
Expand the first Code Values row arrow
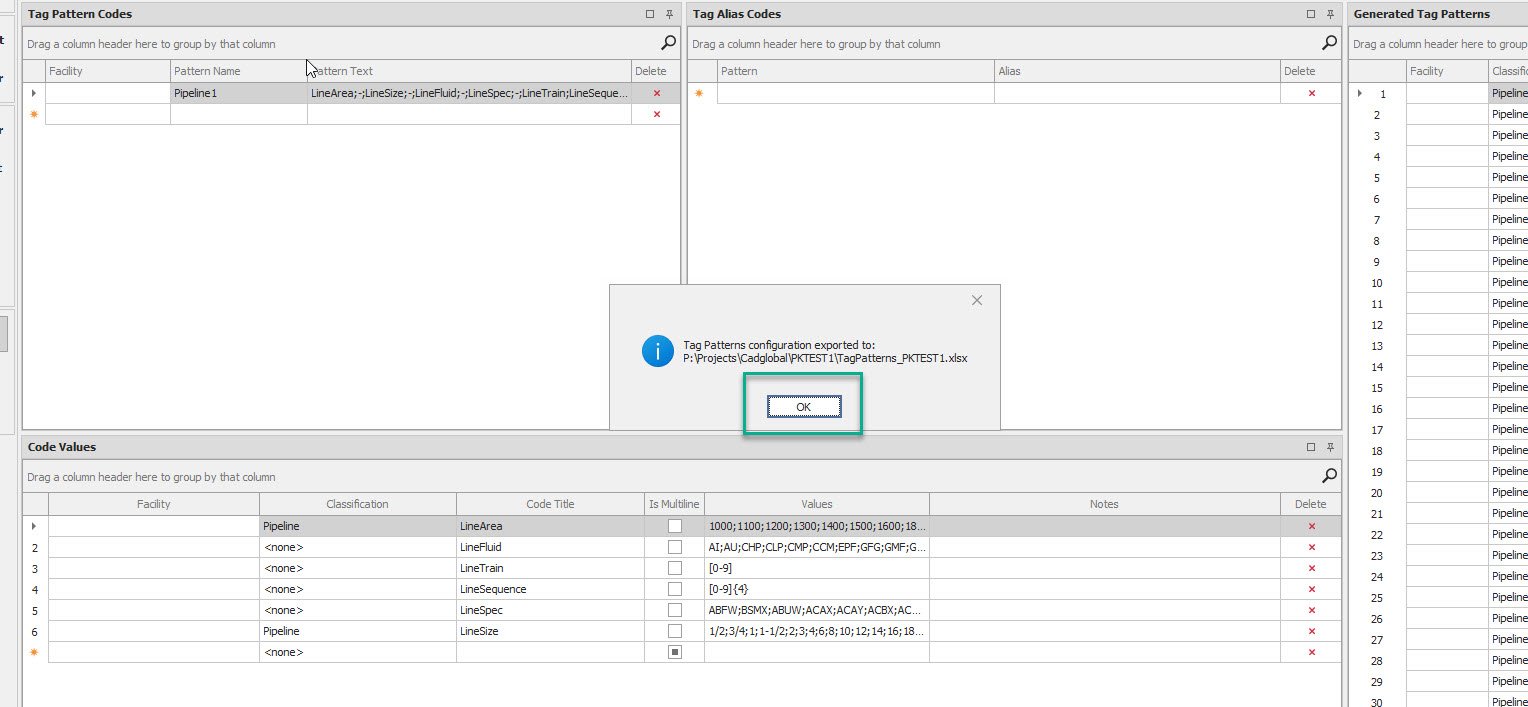[34, 526]
